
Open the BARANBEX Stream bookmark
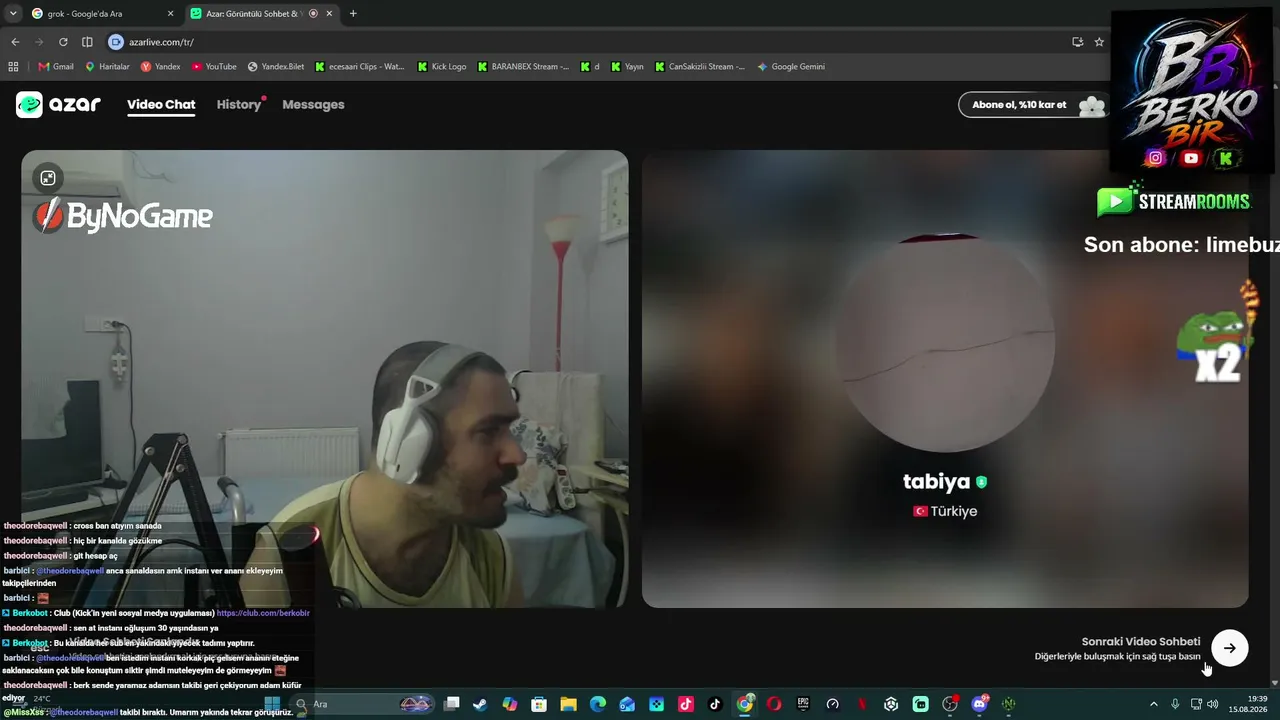(x=523, y=67)
